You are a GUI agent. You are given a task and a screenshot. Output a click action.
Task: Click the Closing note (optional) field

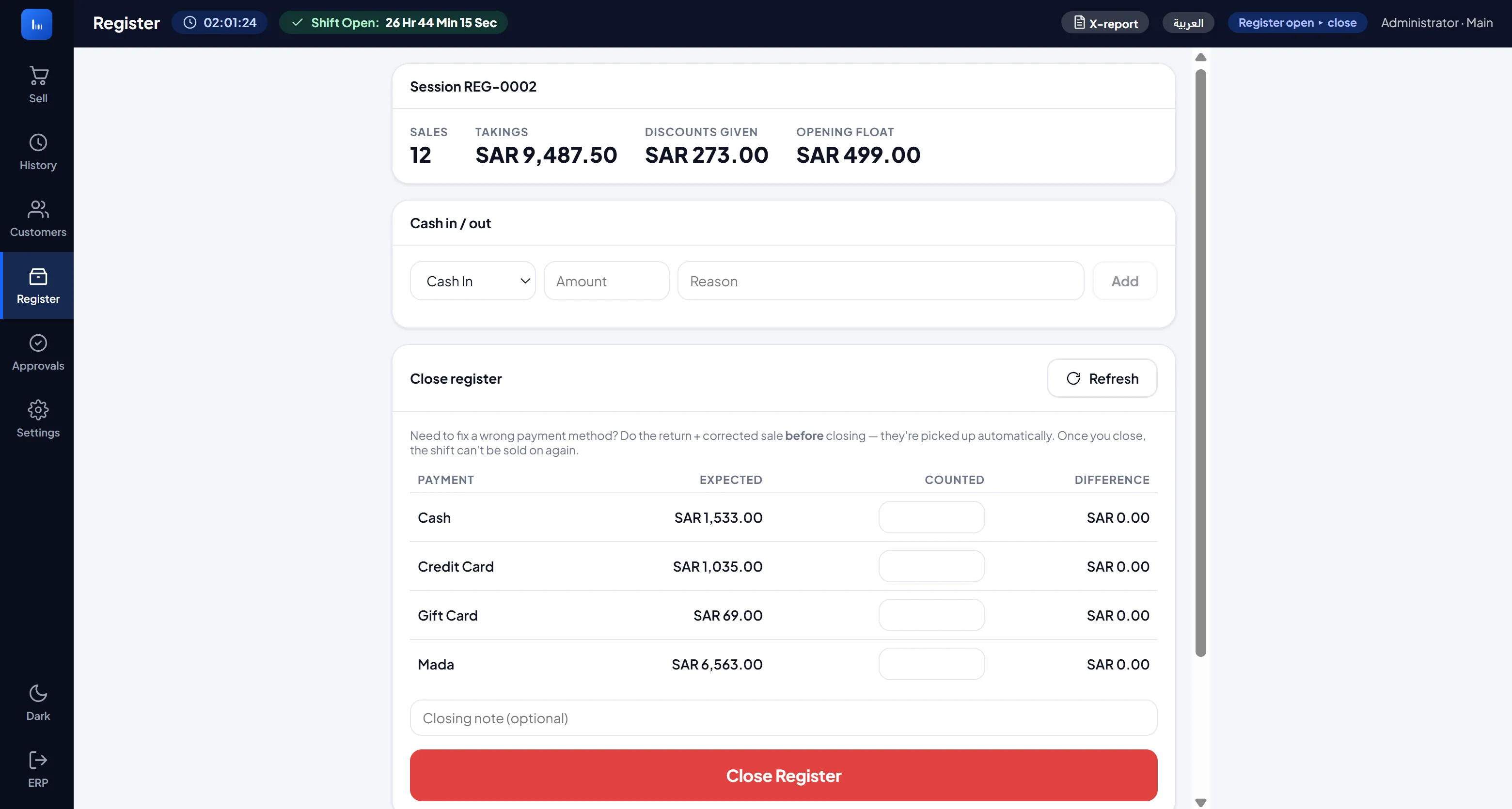pyautogui.click(x=783, y=717)
